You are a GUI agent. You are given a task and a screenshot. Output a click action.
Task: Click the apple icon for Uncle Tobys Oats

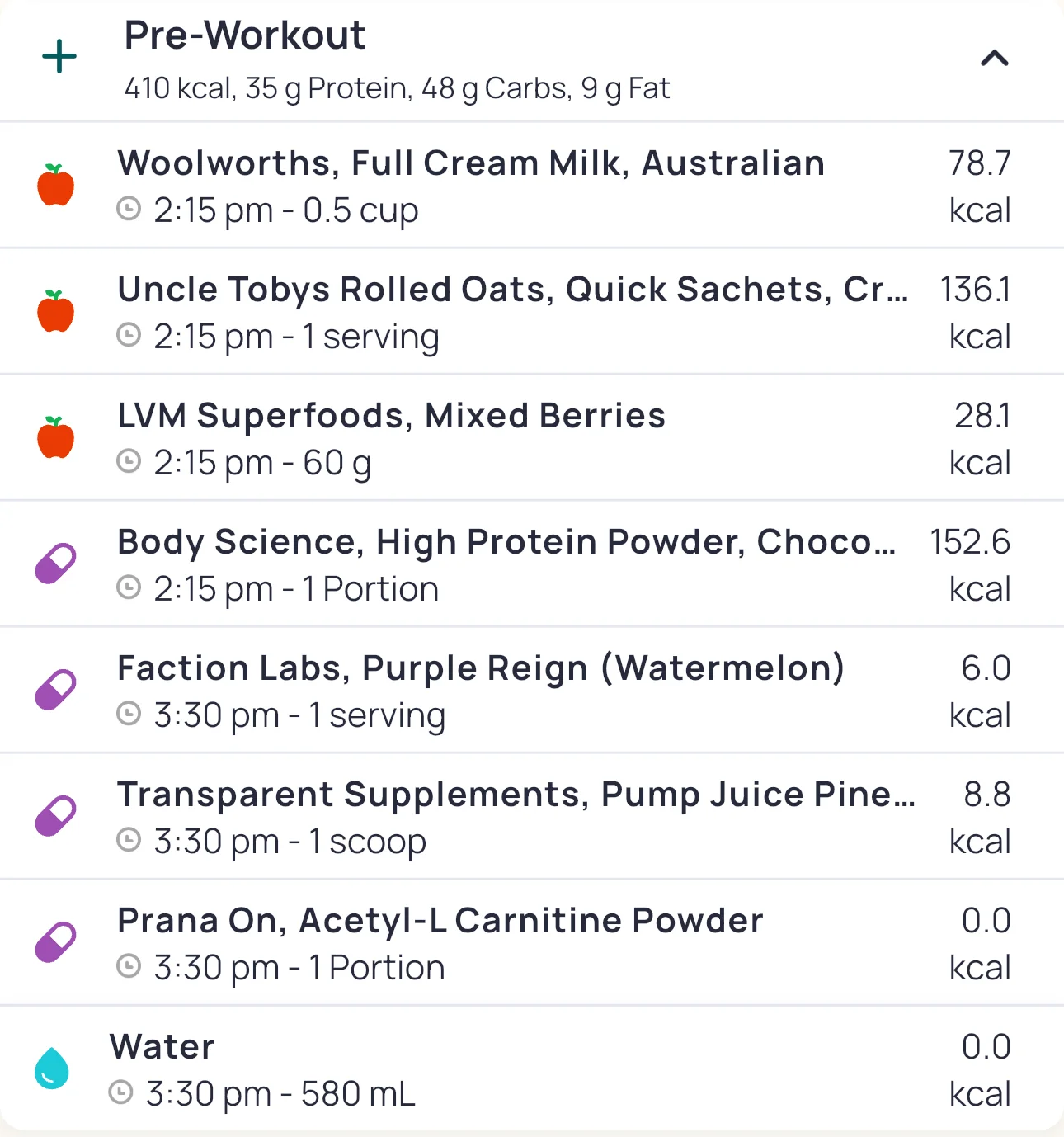click(x=56, y=311)
